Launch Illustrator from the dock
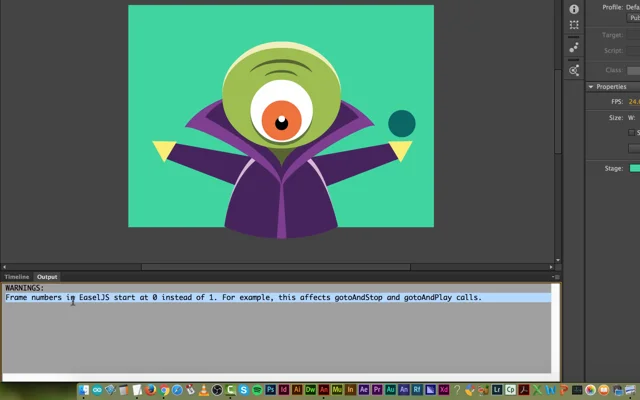 coord(297,390)
